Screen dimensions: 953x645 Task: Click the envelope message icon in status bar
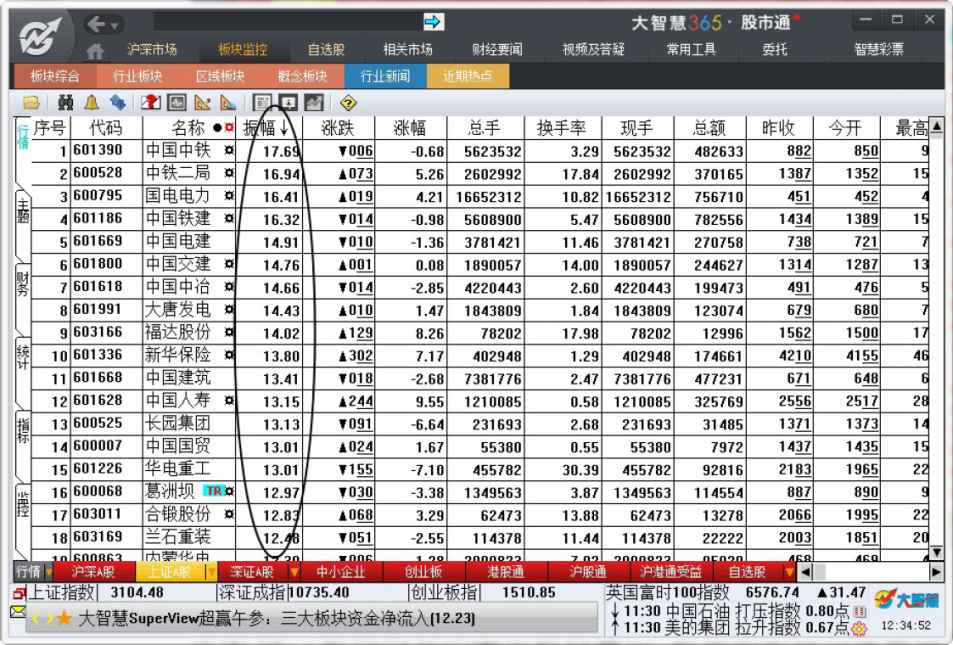pyautogui.click(x=18, y=612)
